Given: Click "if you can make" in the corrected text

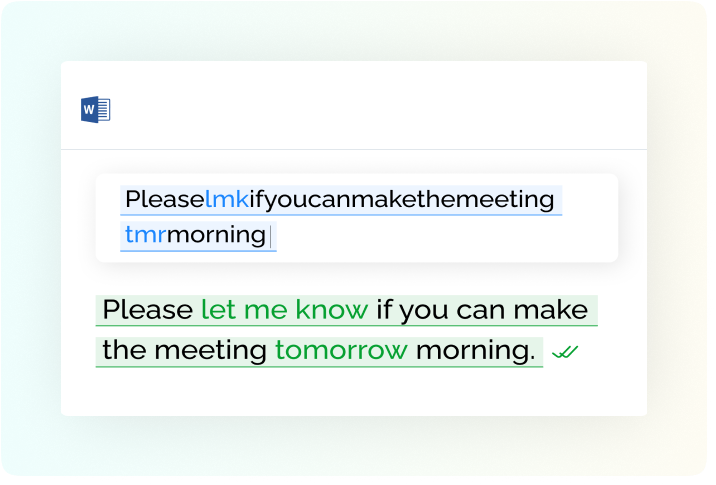Looking at the screenshot, I should [482, 311].
